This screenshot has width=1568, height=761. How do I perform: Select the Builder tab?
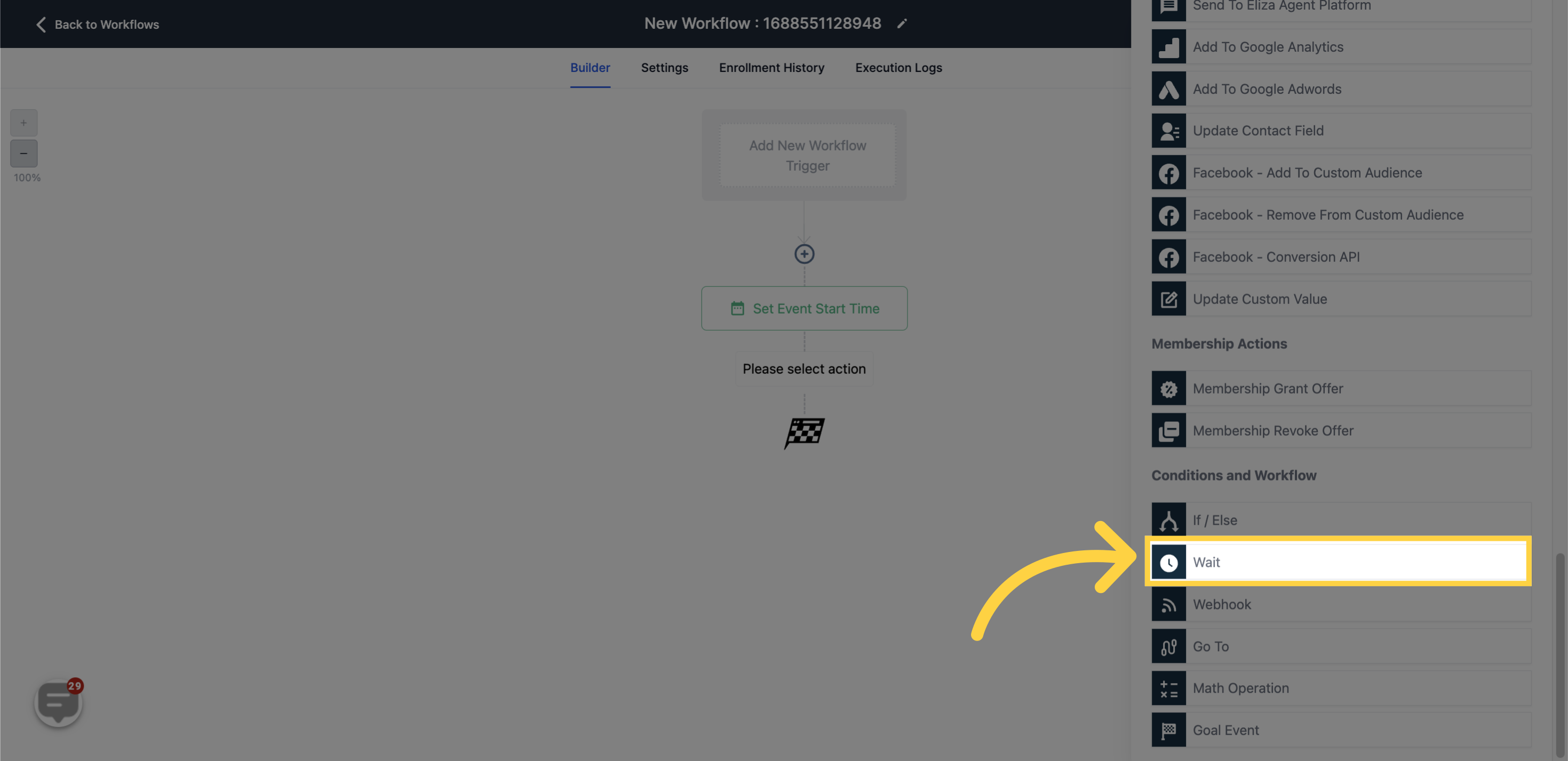point(590,68)
